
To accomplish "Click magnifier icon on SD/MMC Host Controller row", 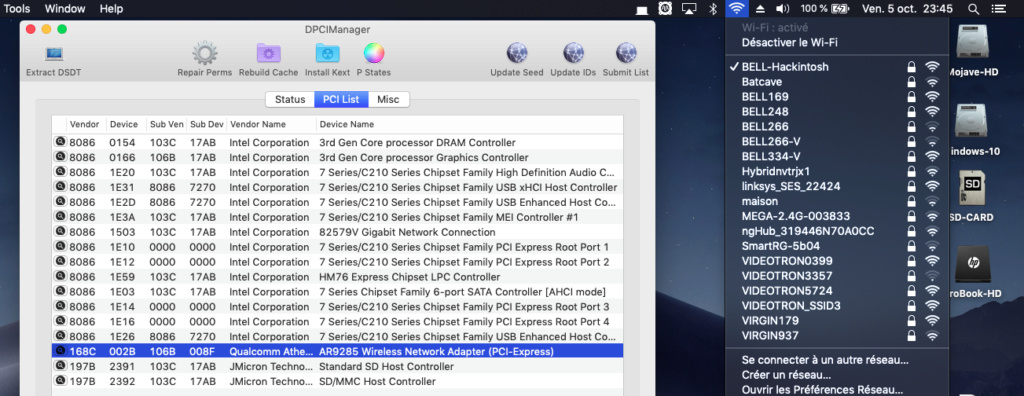I will click(x=61, y=381).
